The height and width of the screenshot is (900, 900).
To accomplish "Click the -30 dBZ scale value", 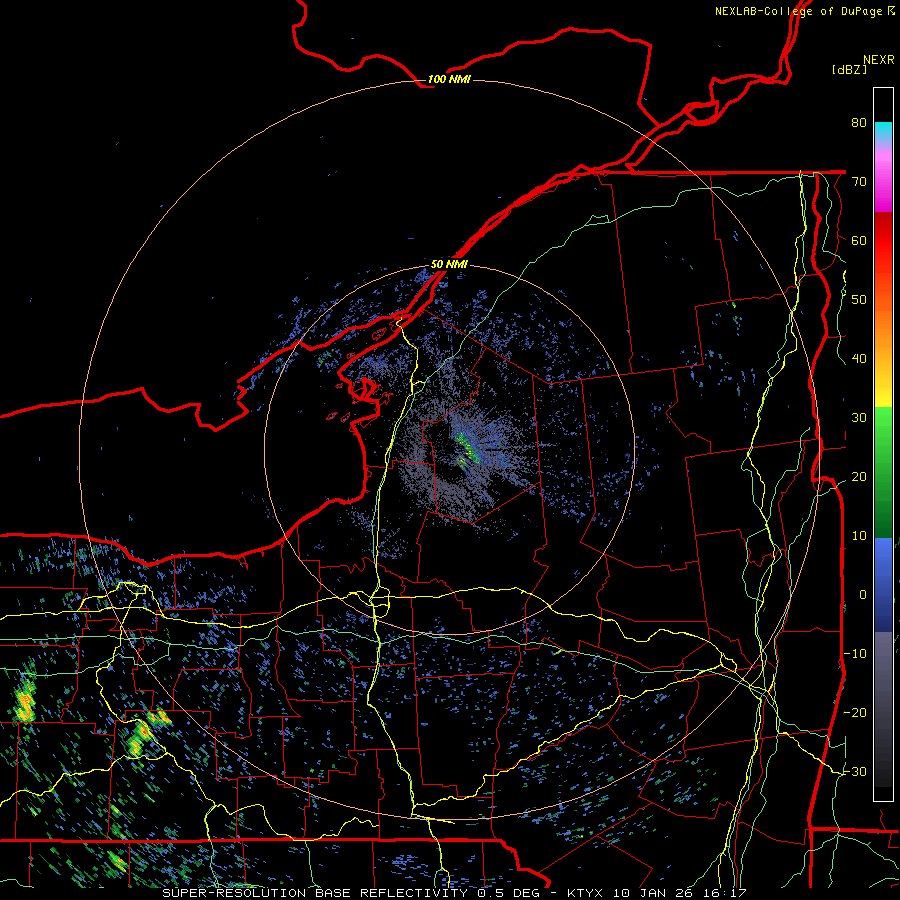I will point(855,771).
